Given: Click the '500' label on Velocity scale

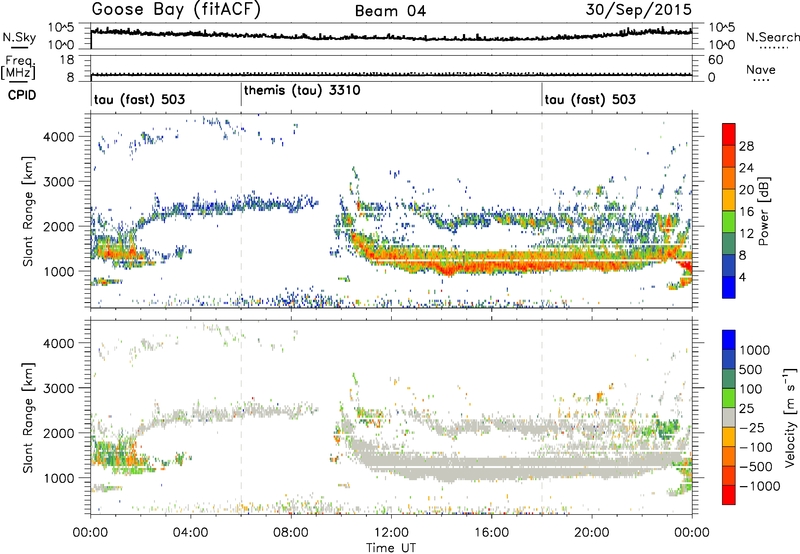Looking at the screenshot, I should coord(749,369).
